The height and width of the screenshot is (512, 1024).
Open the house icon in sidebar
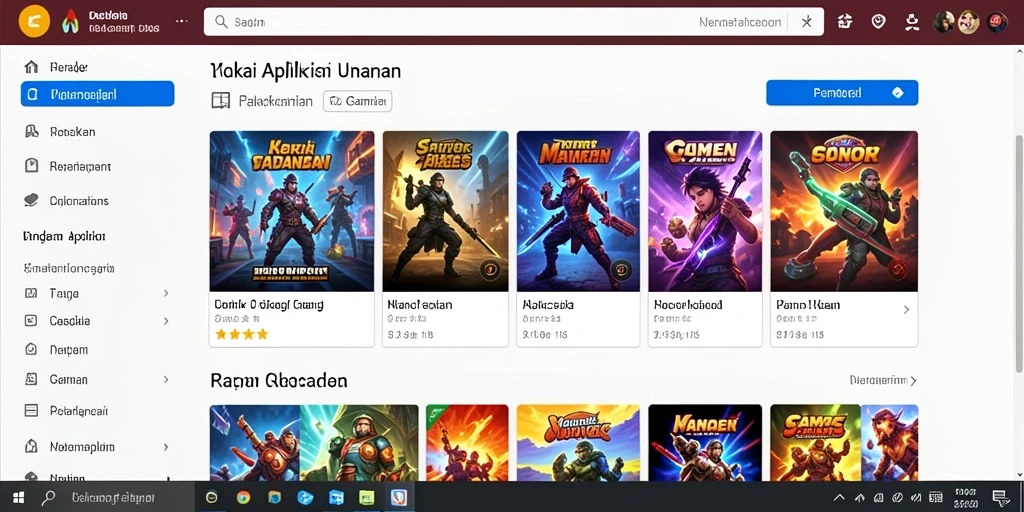(30, 67)
